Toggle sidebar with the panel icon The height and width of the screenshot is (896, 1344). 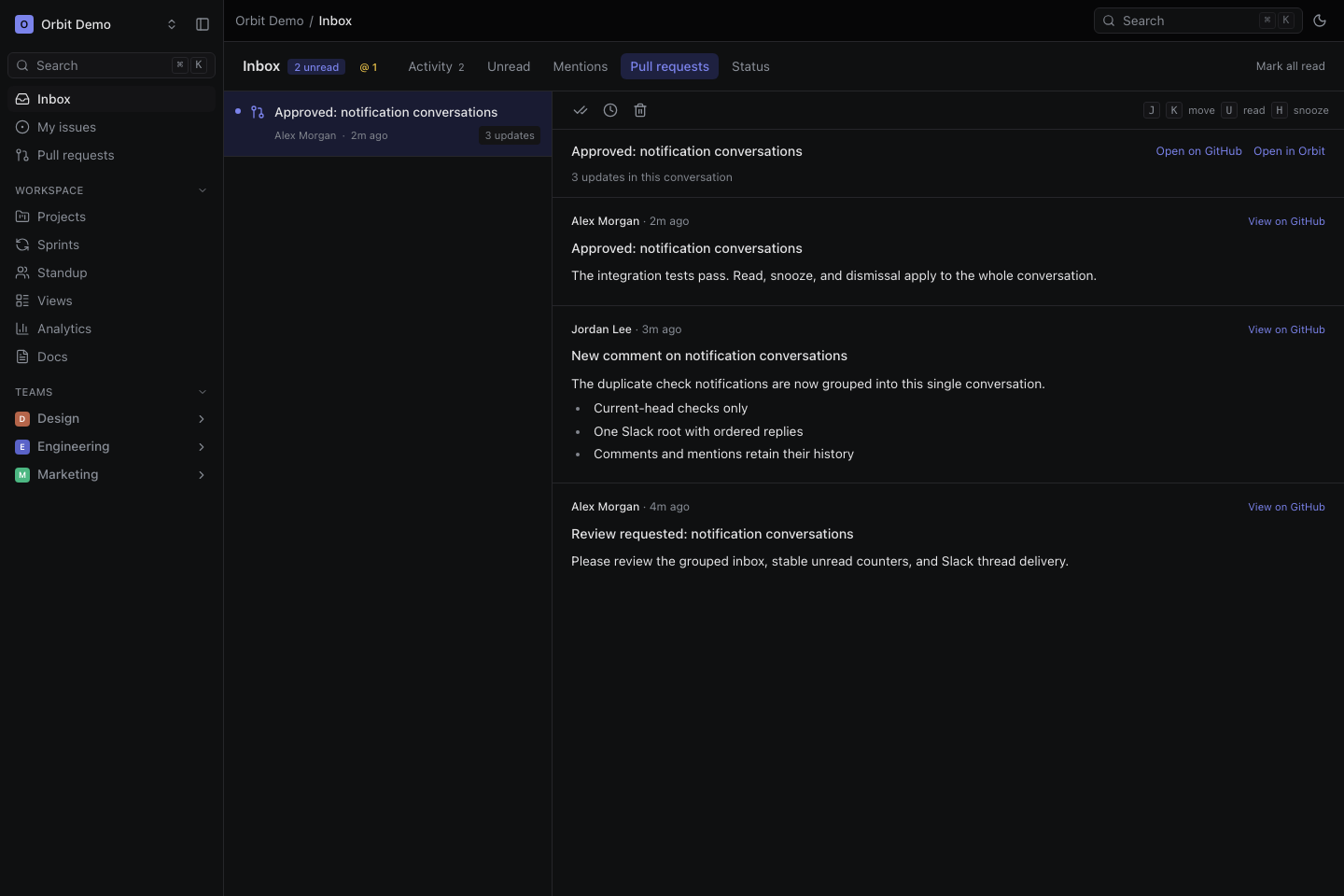coord(203,24)
